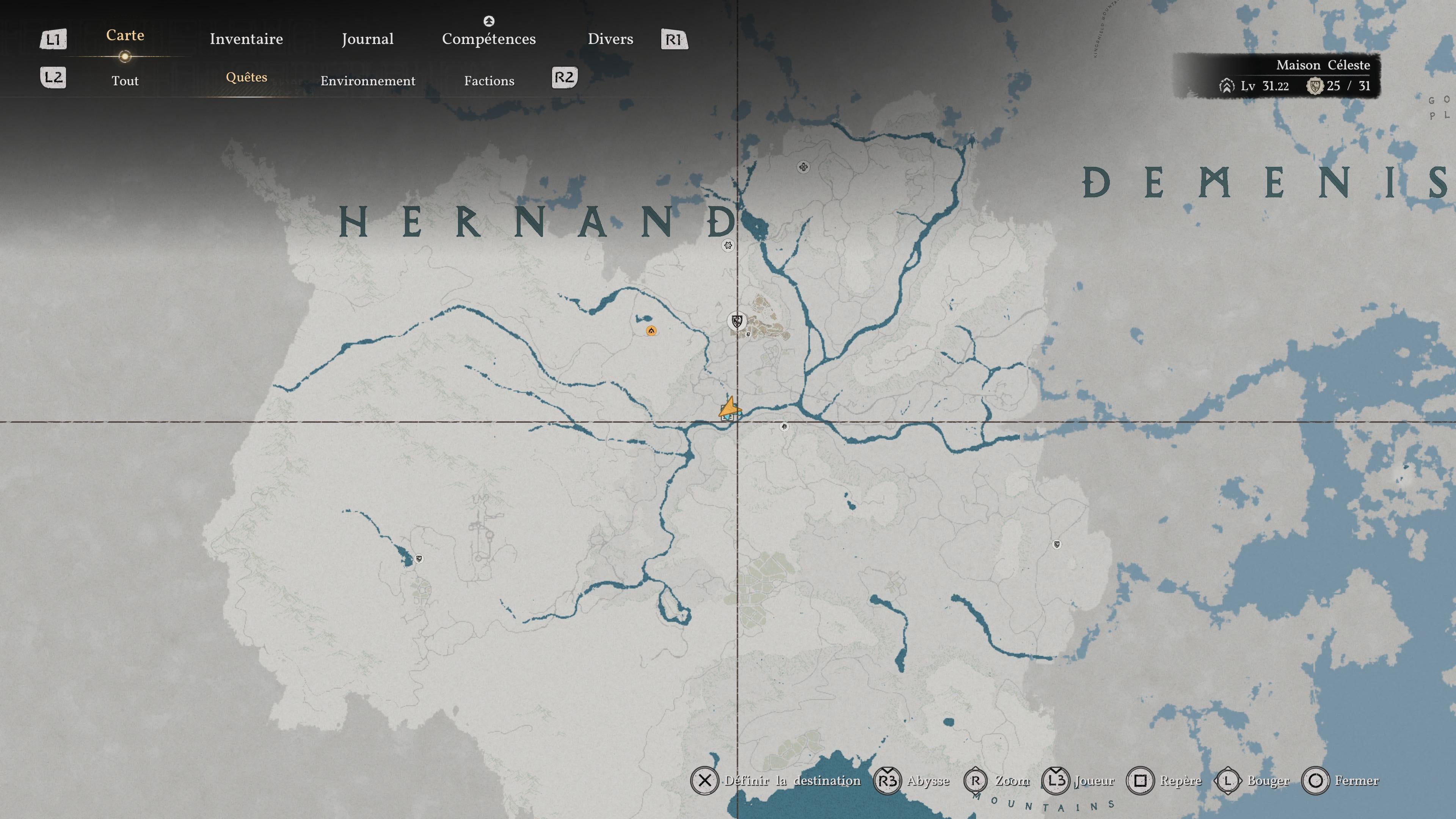
Task: Place a marker with Repère
Action: coord(1181,781)
